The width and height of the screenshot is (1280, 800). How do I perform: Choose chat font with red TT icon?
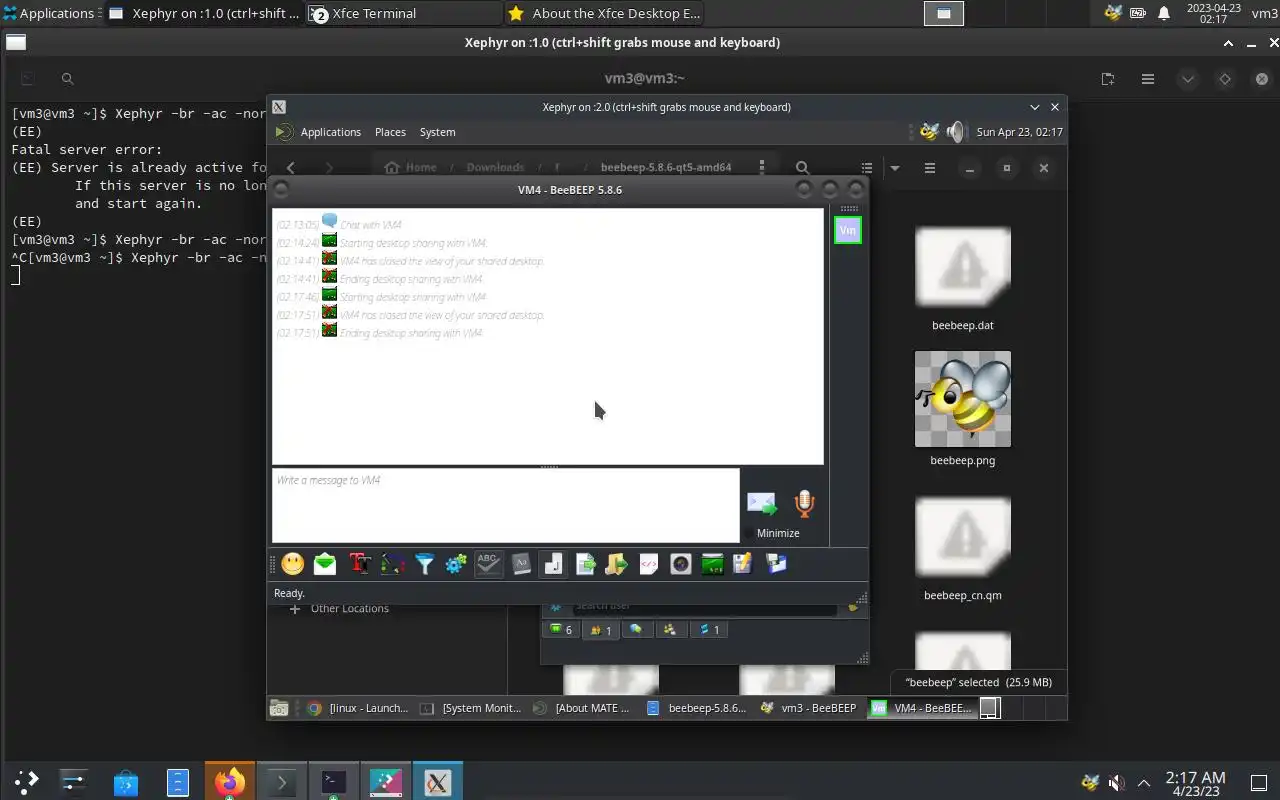(360, 564)
